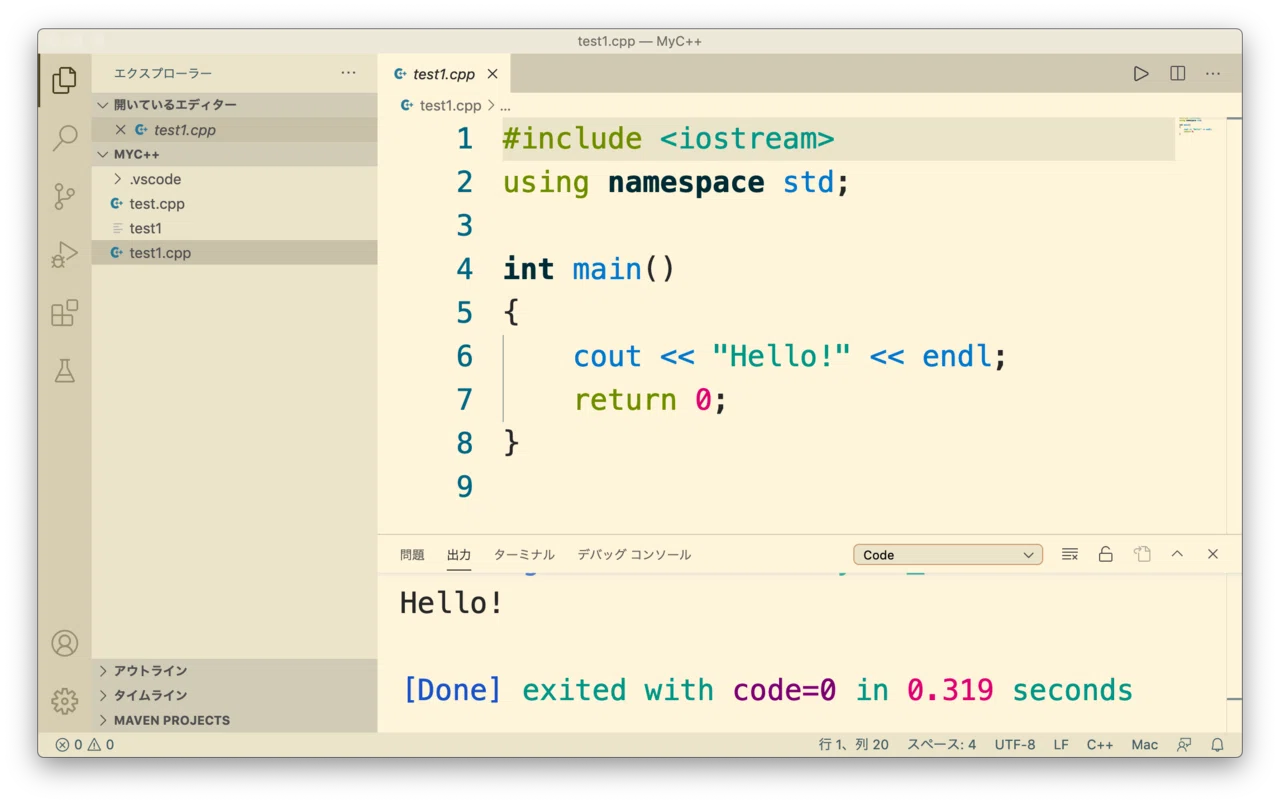The width and height of the screenshot is (1280, 804).
Task: Close the bottom panel
Action: pyautogui.click(x=1213, y=554)
